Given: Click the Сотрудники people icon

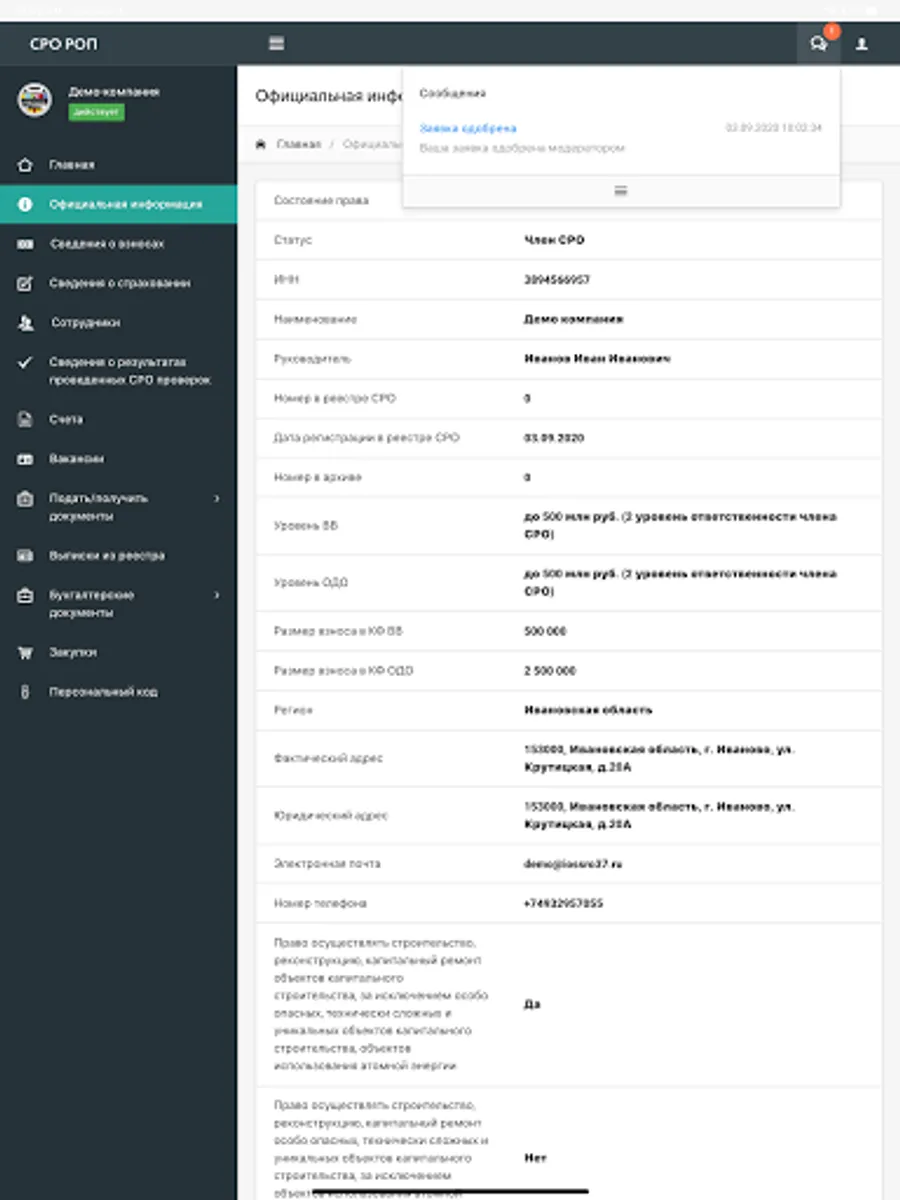Looking at the screenshot, I should (26, 323).
